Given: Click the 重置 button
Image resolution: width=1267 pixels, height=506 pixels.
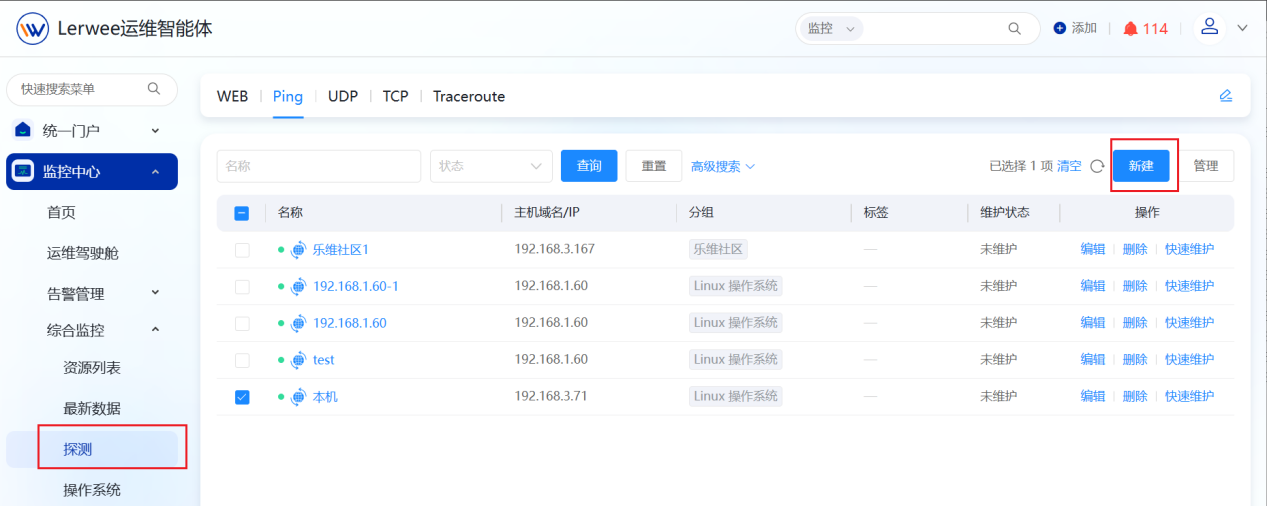Looking at the screenshot, I should [x=654, y=166].
